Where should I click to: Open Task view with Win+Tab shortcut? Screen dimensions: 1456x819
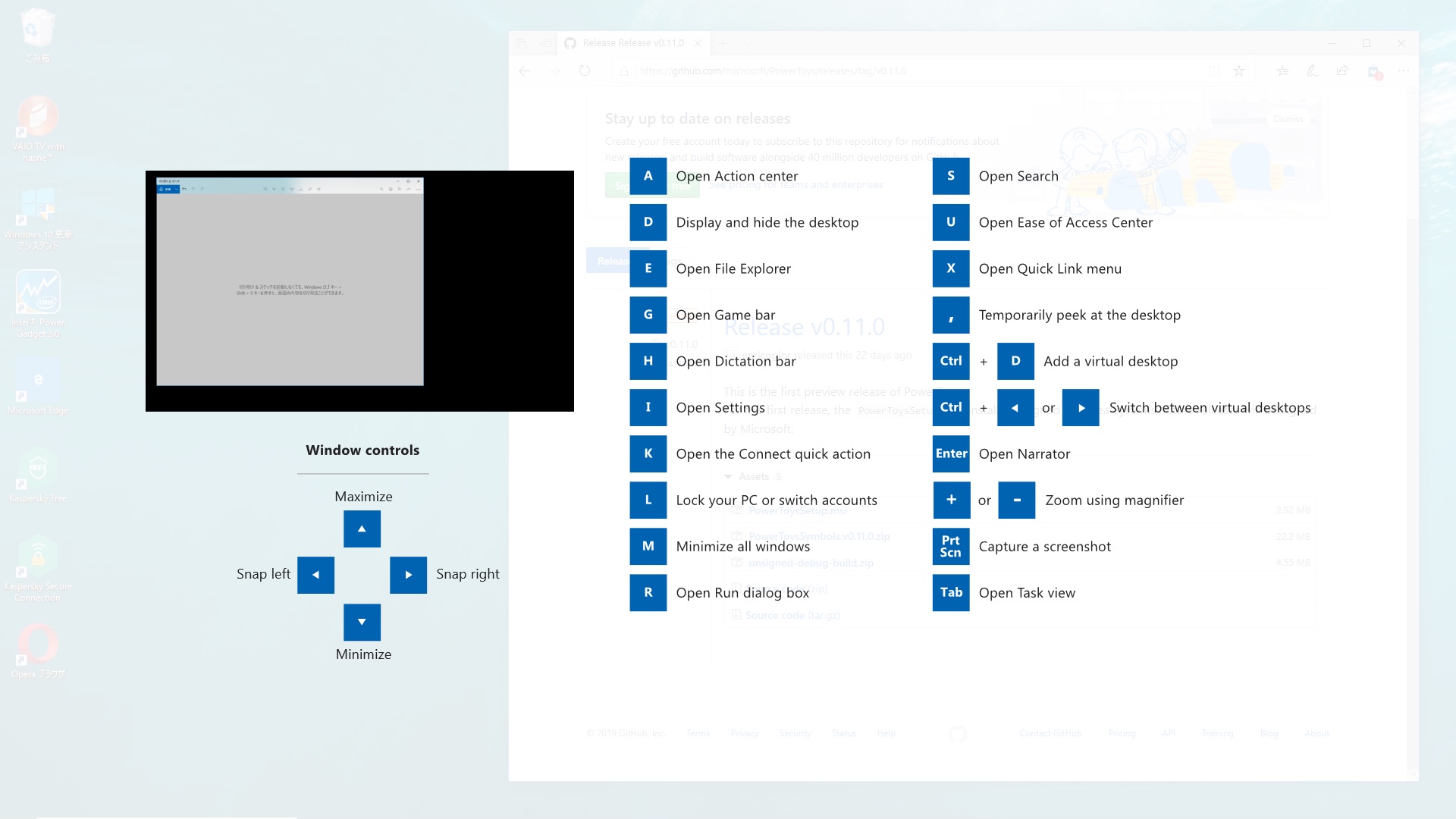951,592
